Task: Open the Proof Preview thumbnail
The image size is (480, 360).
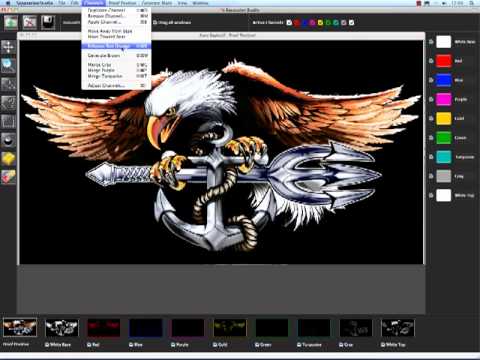Action: click(20, 327)
